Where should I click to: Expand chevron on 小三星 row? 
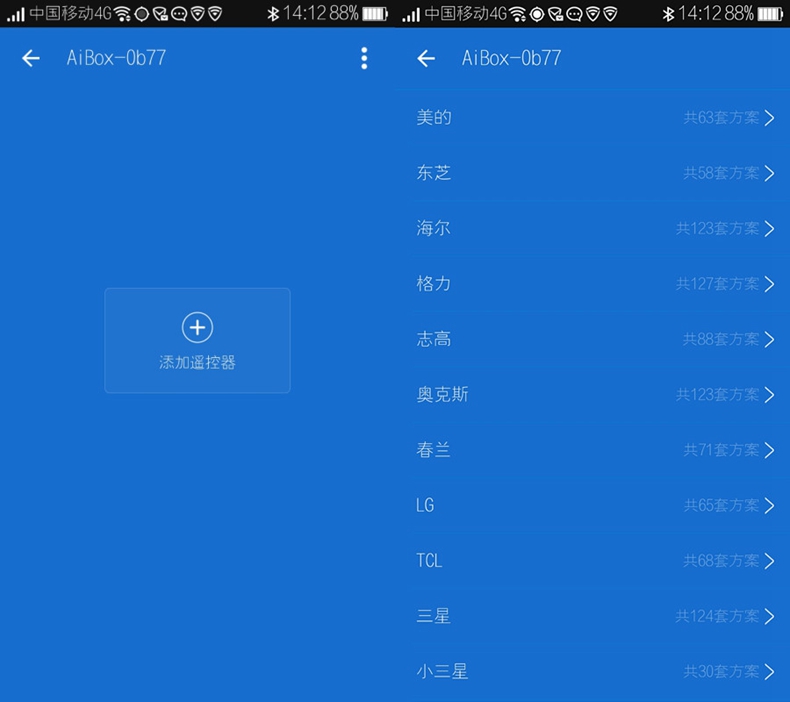click(x=769, y=672)
